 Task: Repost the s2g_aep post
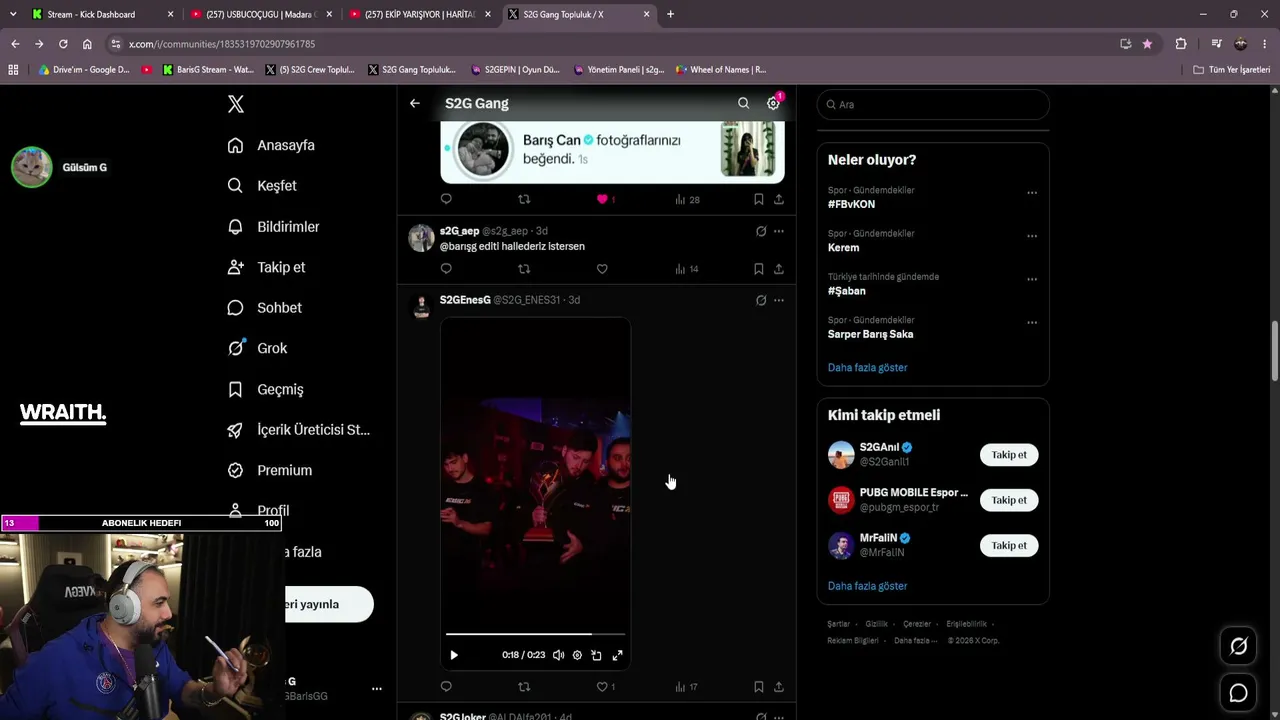point(524,269)
